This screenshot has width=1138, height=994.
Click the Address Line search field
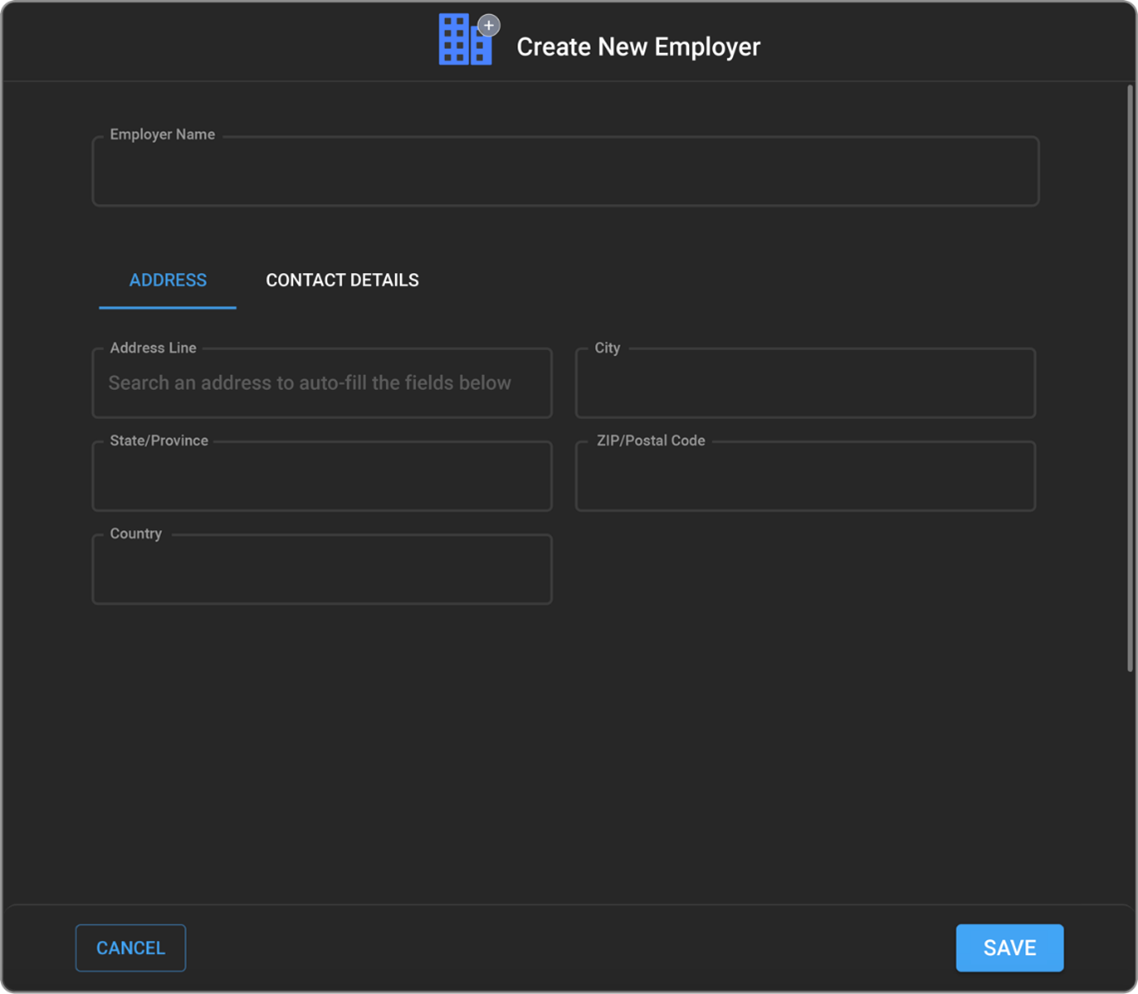321,384
